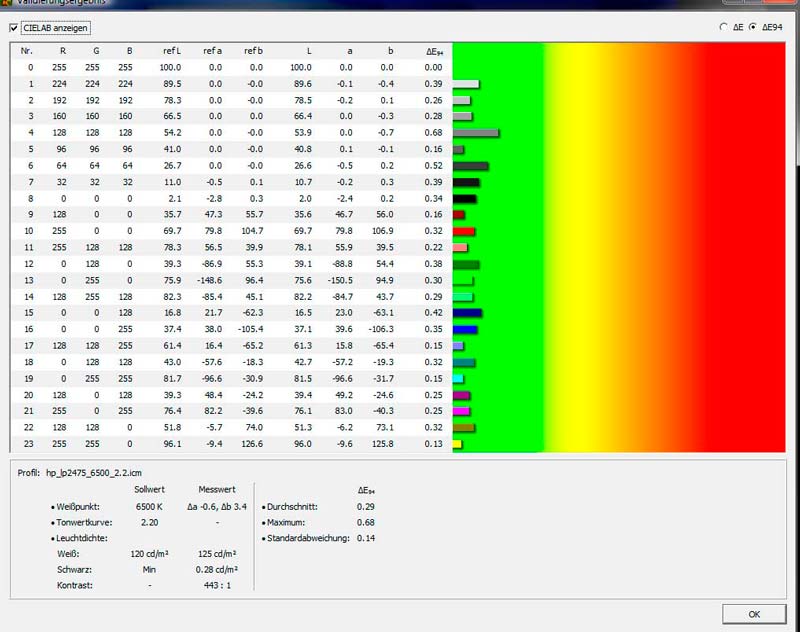Image resolution: width=800 pixels, height=632 pixels.
Task: Click the magenta color bar in row 21
Action: click(461, 411)
